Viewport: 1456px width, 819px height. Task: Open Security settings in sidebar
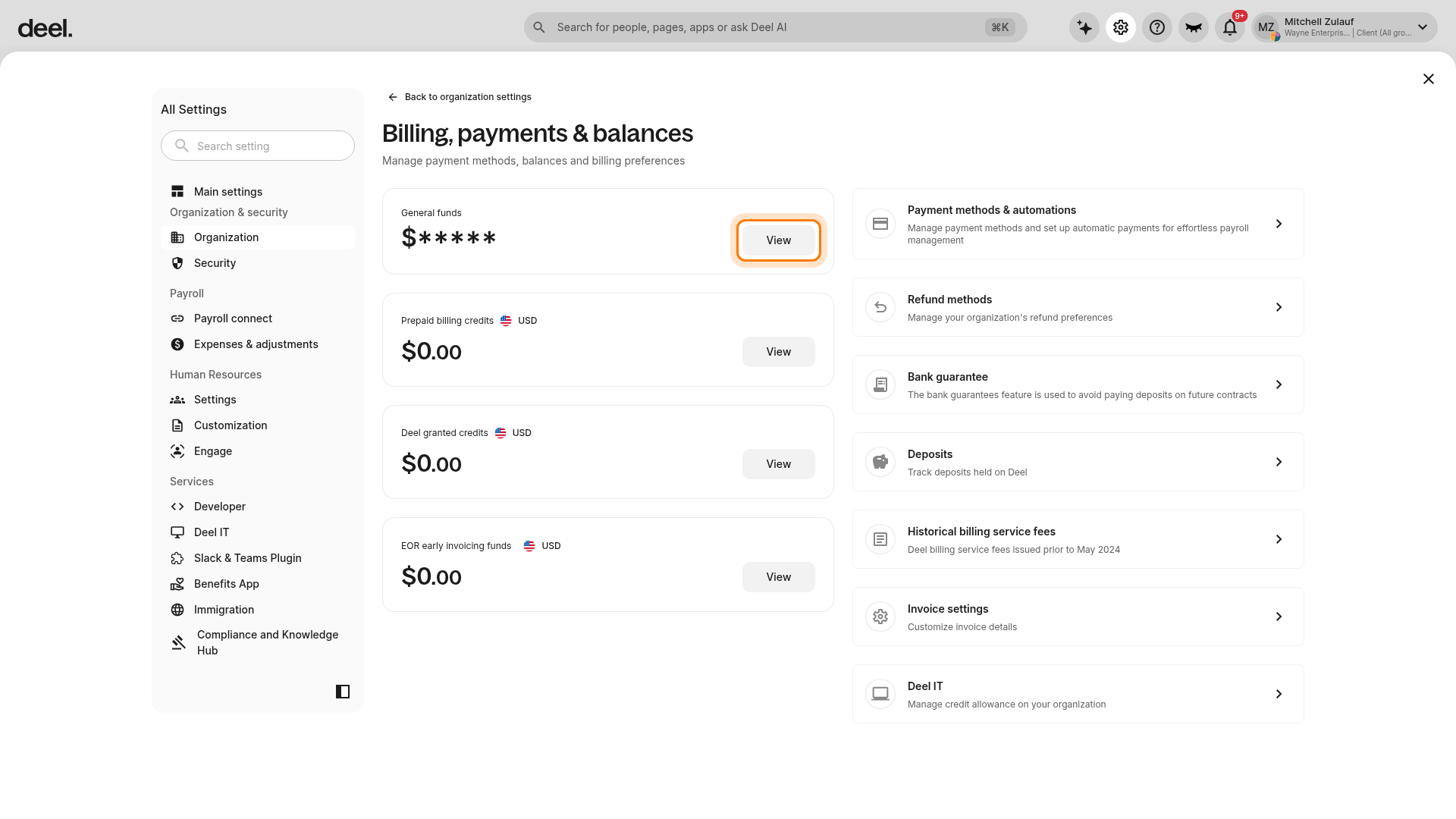[258, 263]
